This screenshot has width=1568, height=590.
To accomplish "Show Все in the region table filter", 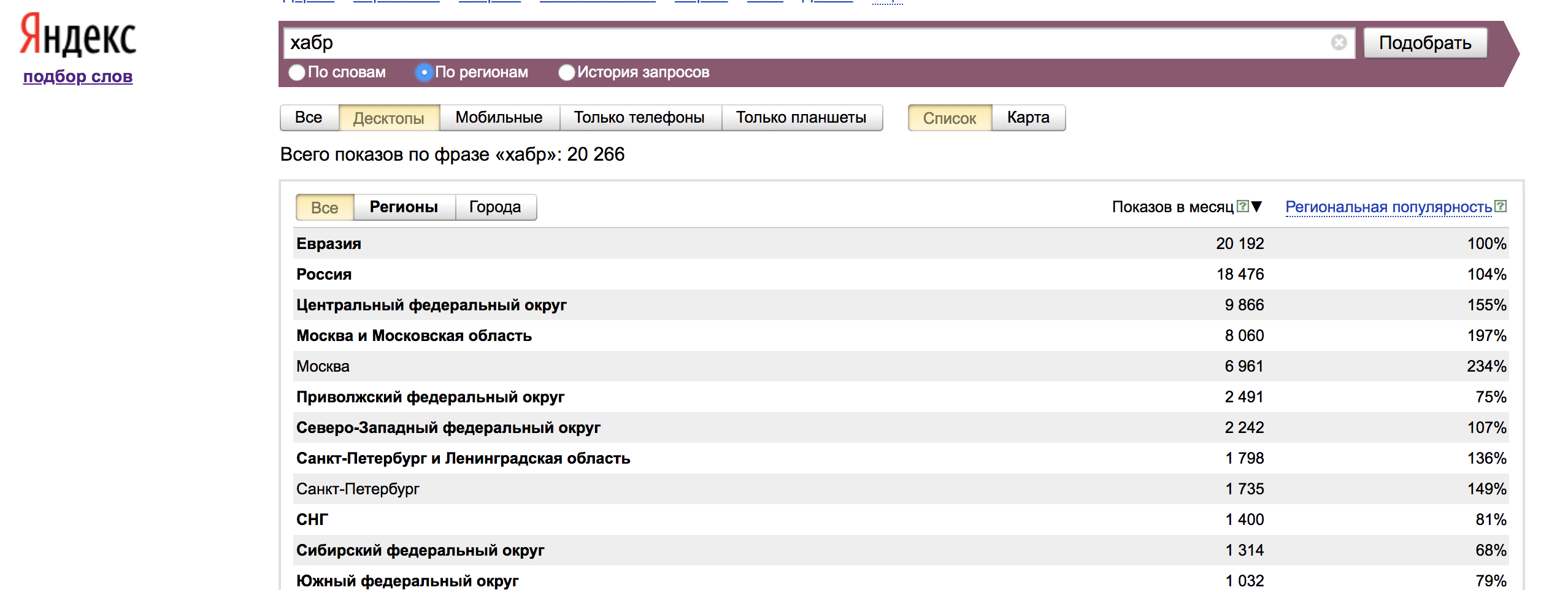I will click(x=325, y=207).
